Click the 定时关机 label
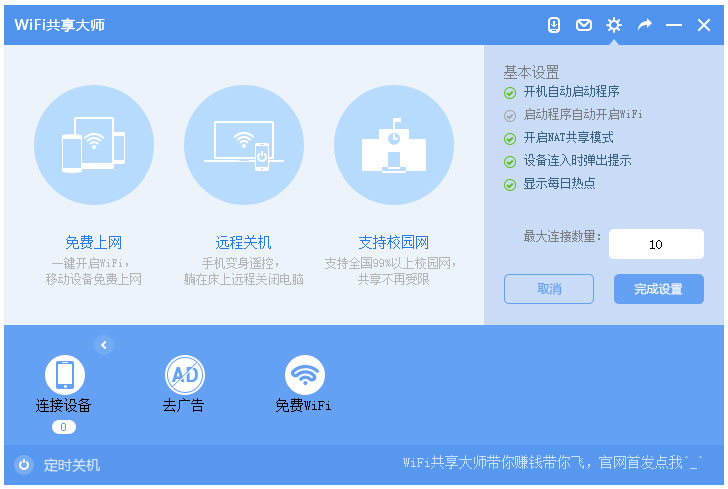This screenshot has height=489, width=728. [72, 465]
